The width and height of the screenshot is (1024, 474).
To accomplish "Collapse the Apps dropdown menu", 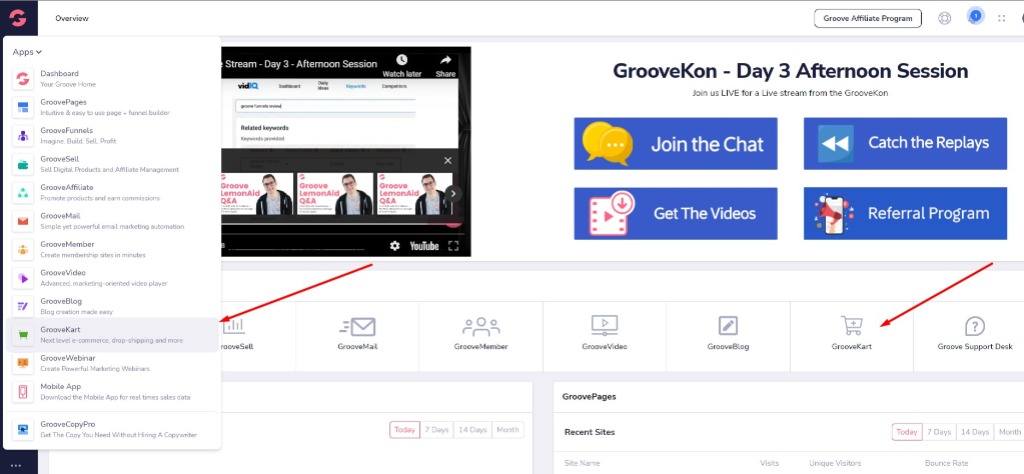I will (27, 52).
